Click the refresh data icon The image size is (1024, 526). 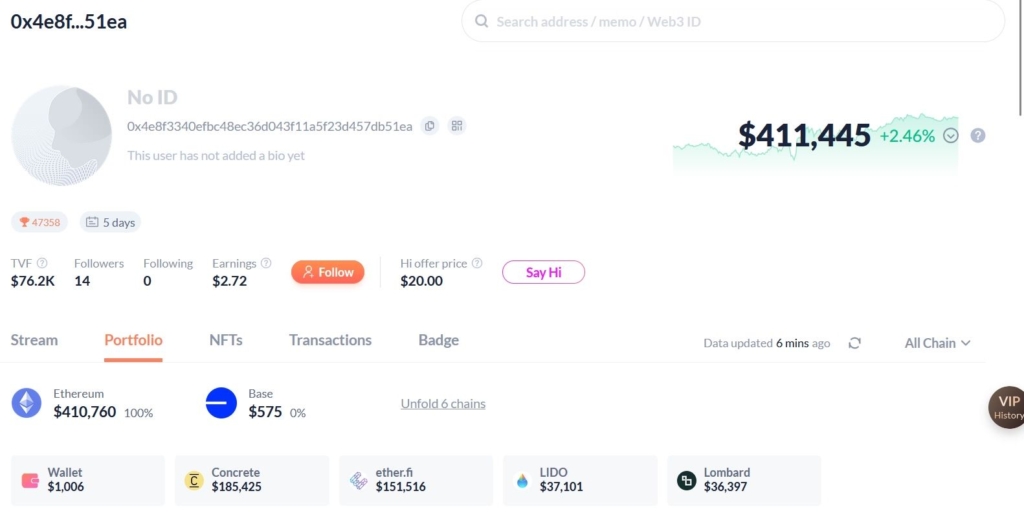(854, 343)
